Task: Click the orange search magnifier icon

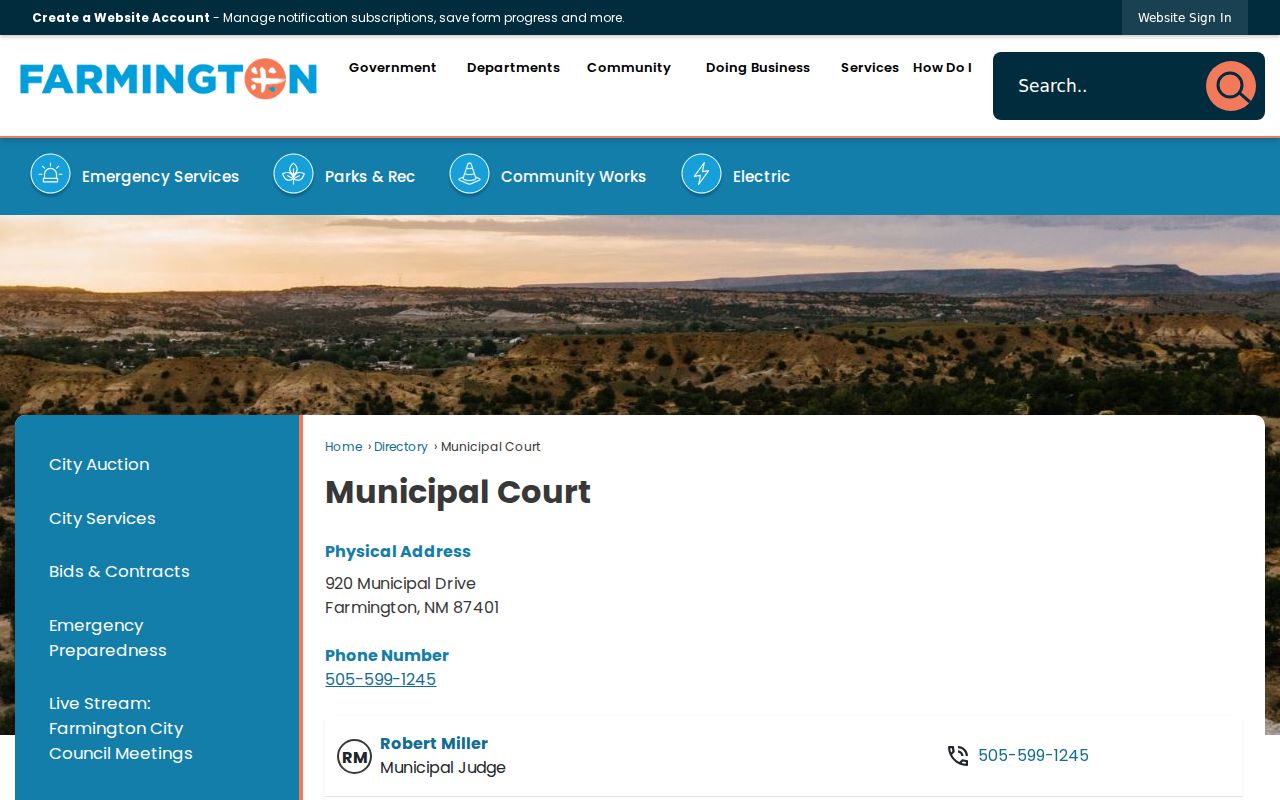Action: tap(1230, 86)
